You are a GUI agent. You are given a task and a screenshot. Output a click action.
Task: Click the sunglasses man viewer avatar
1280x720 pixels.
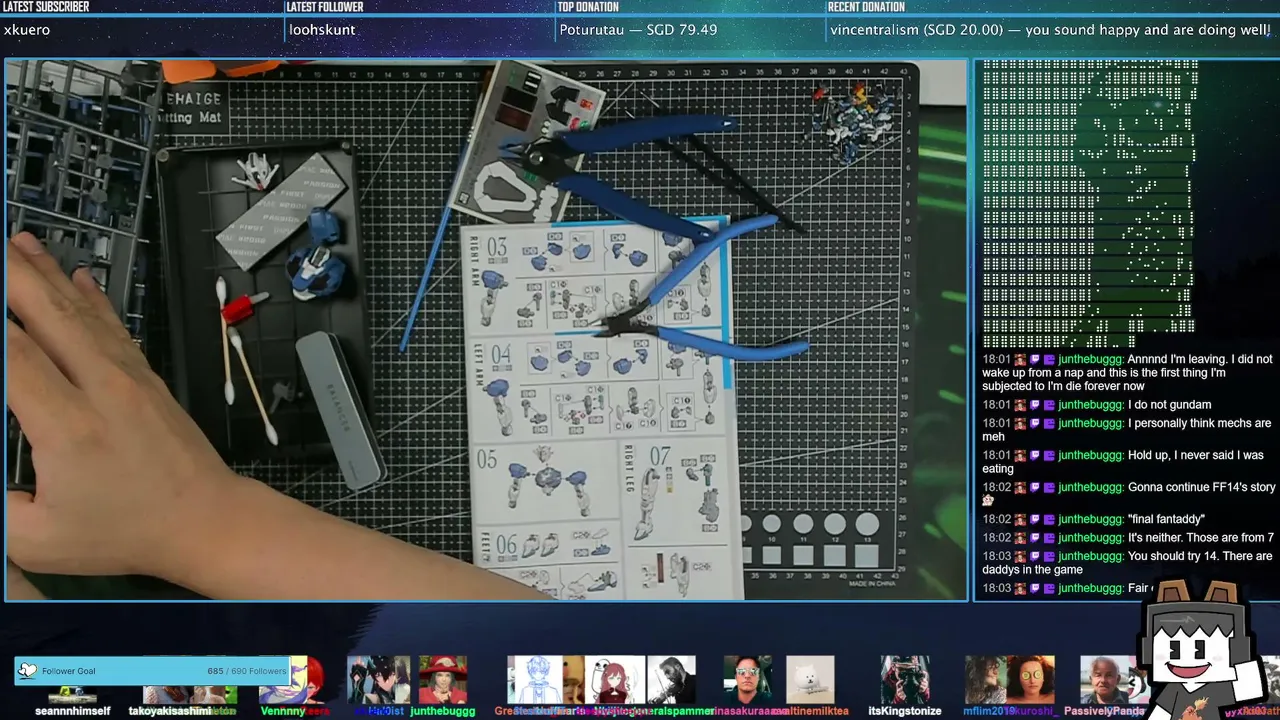click(x=748, y=680)
